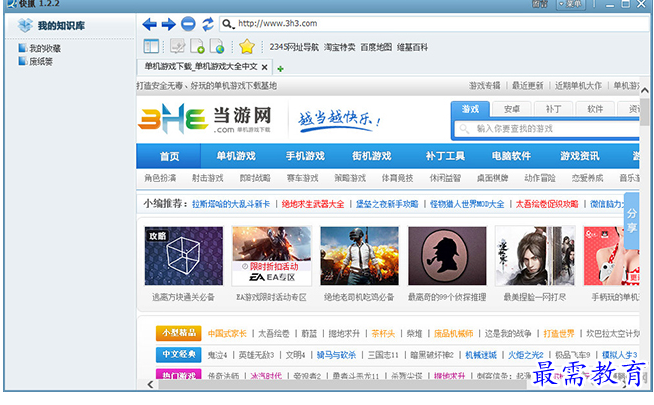Viewport: 654px width, 405px height.
Task: Open 游戏资讯 in the blue navigation bar
Action: [580, 156]
